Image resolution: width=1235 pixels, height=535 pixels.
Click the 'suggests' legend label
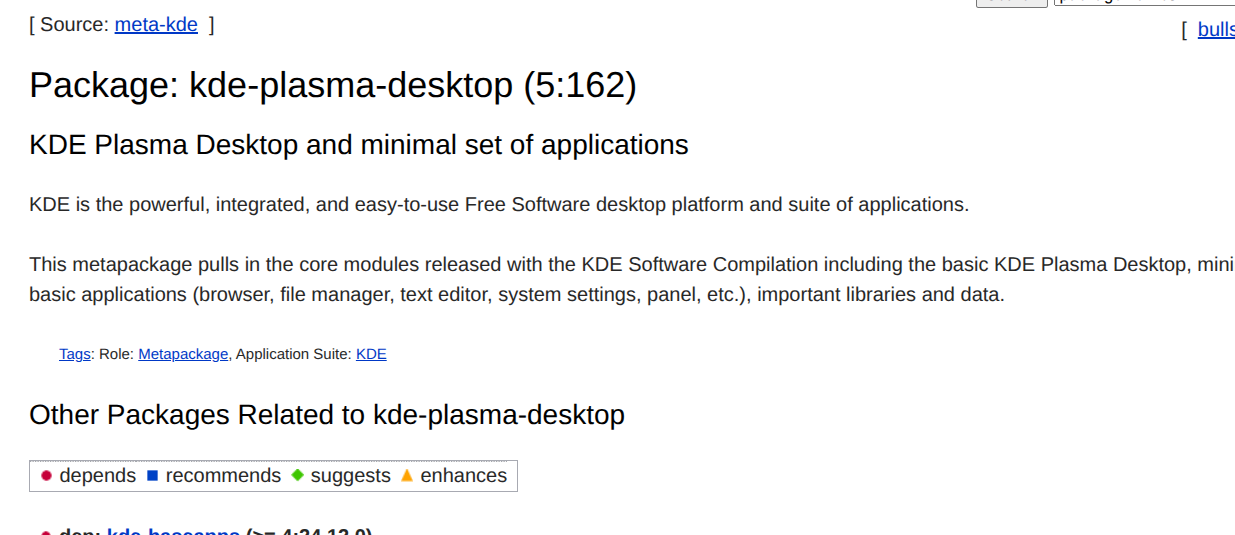pos(350,476)
